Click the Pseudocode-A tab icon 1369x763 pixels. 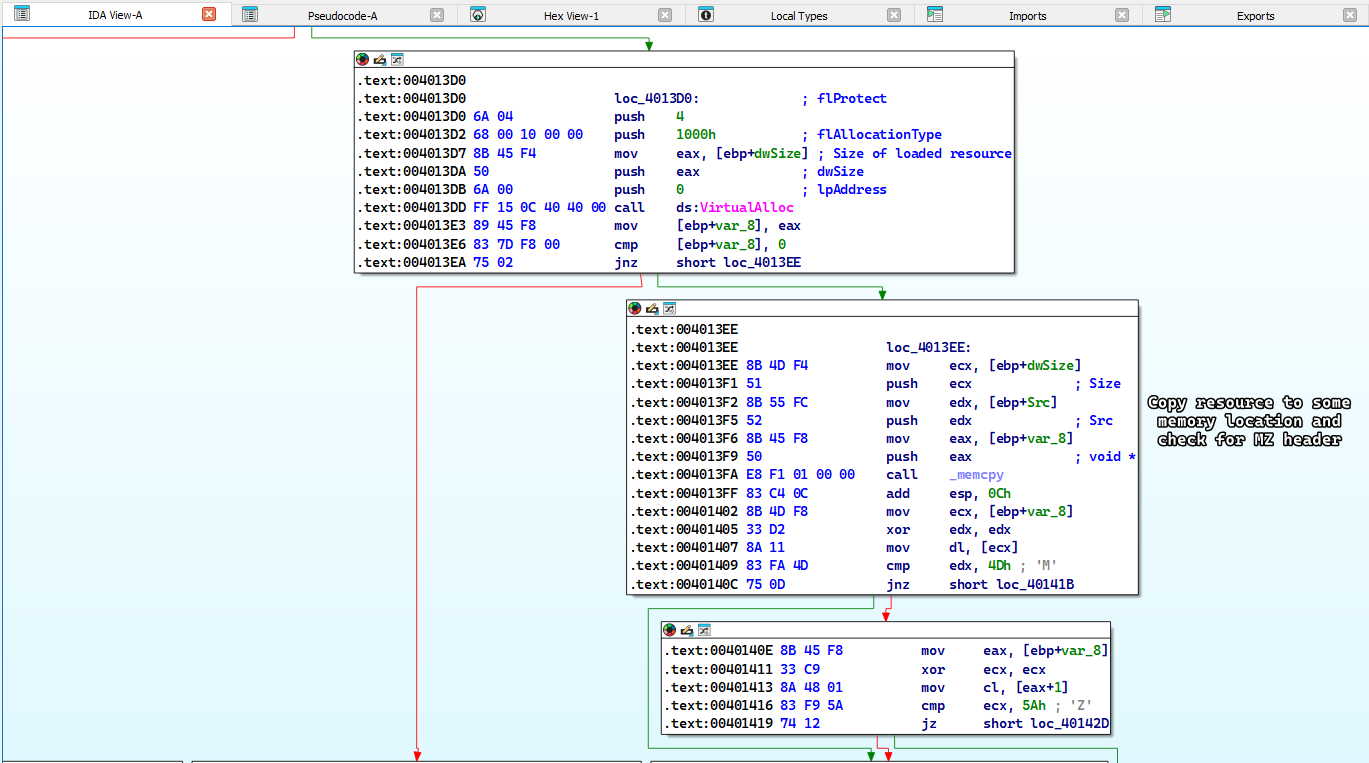[250, 15]
